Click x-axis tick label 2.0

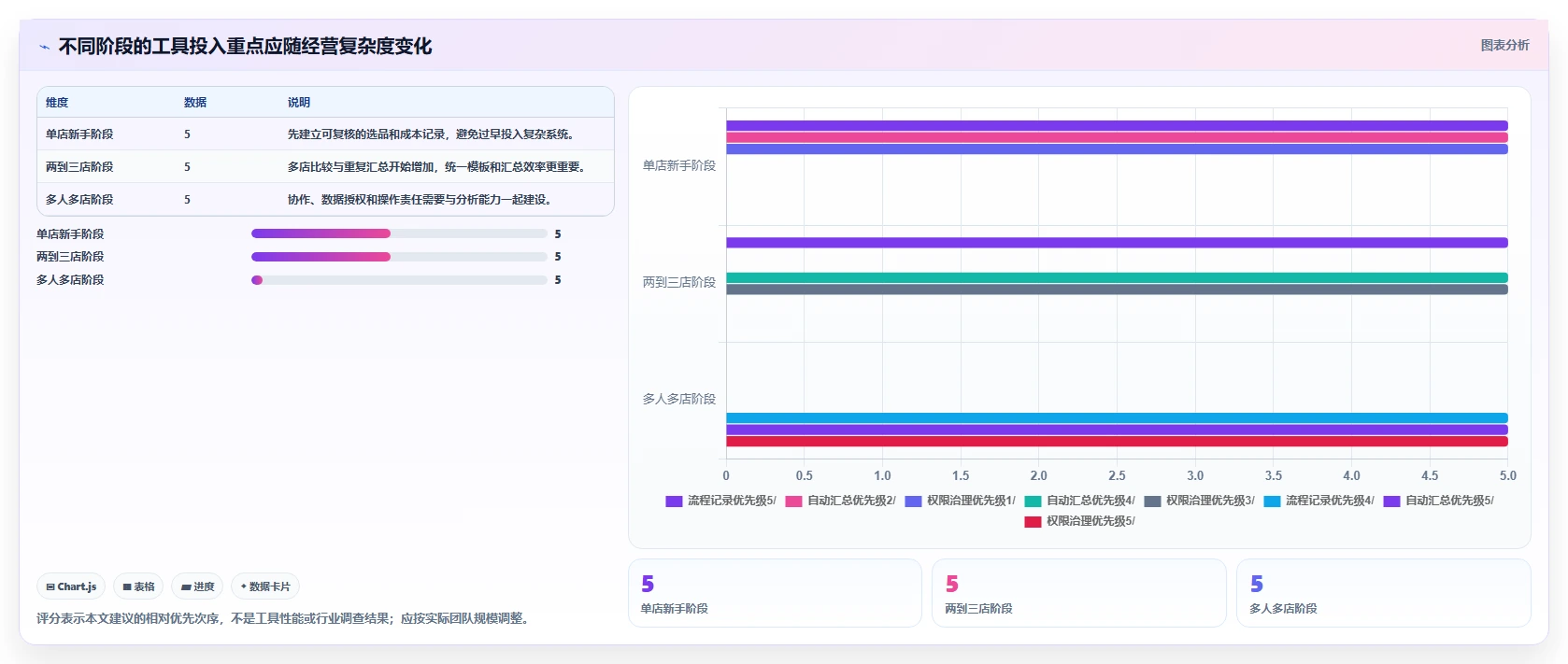pyautogui.click(x=1038, y=475)
